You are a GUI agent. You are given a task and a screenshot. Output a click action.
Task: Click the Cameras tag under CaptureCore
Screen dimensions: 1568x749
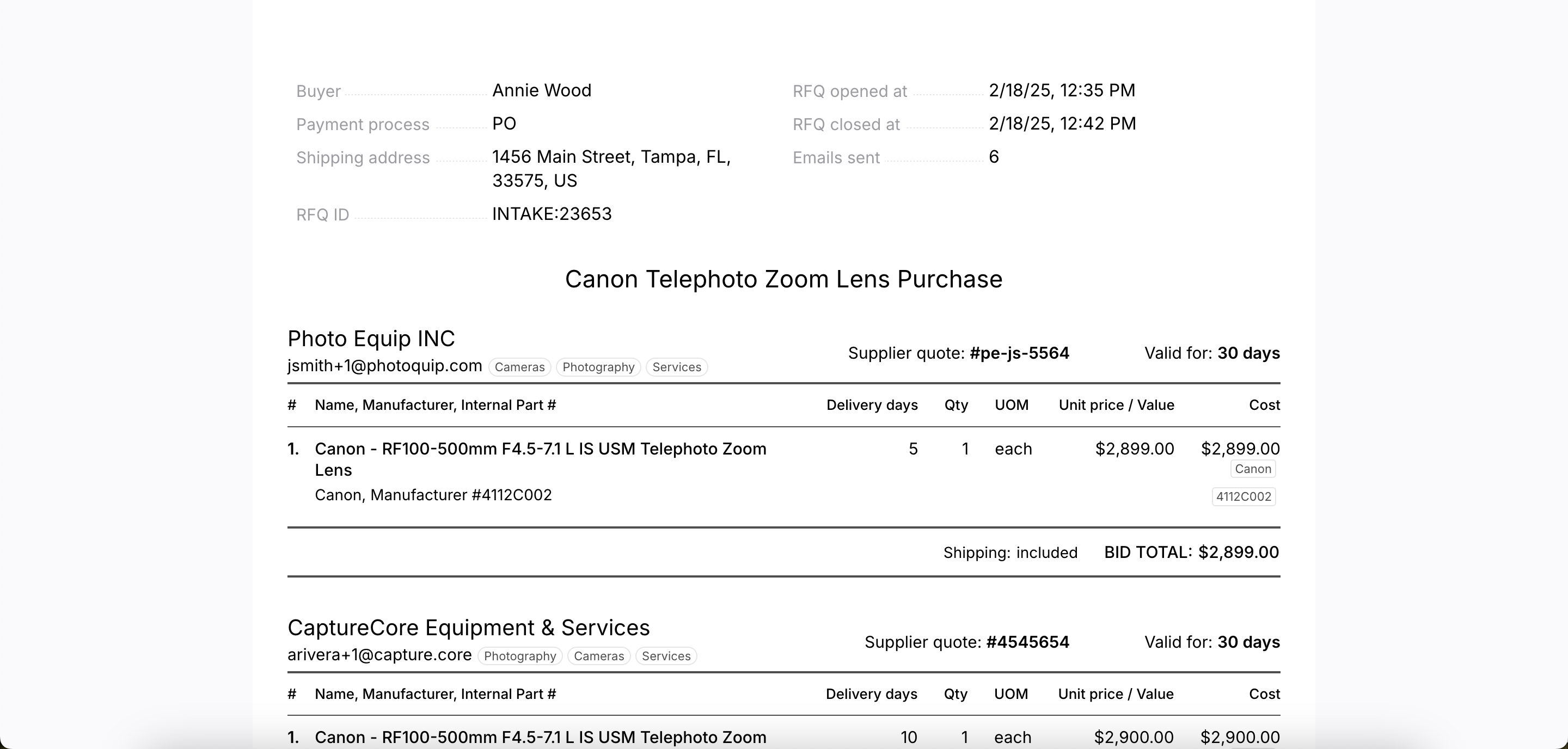(x=599, y=656)
